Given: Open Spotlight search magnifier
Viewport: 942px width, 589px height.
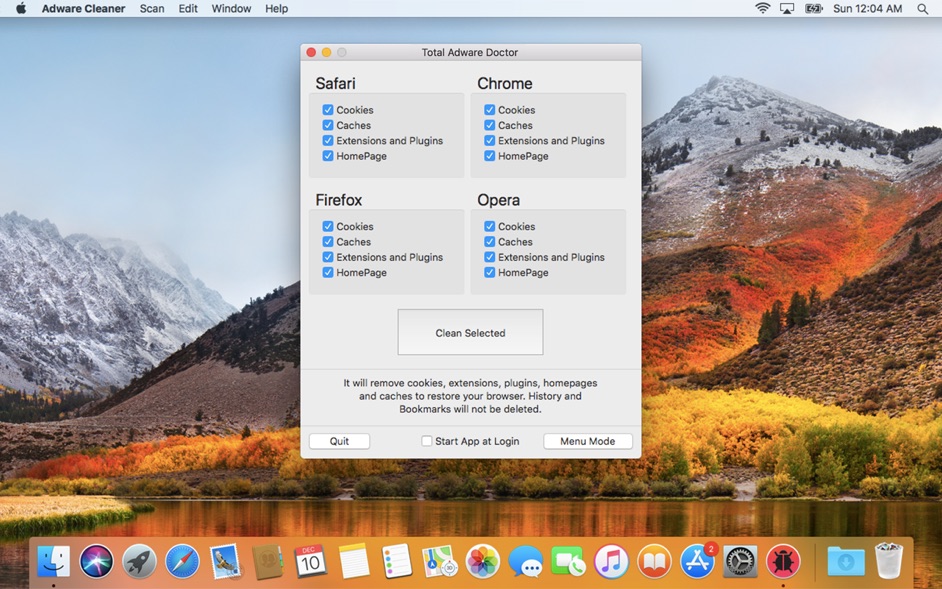Looking at the screenshot, I should pos(922,8).
